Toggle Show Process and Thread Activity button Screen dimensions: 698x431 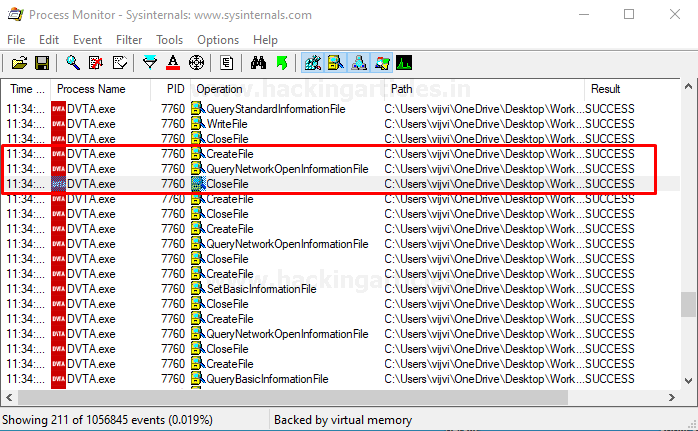click(x=382, y=63)
